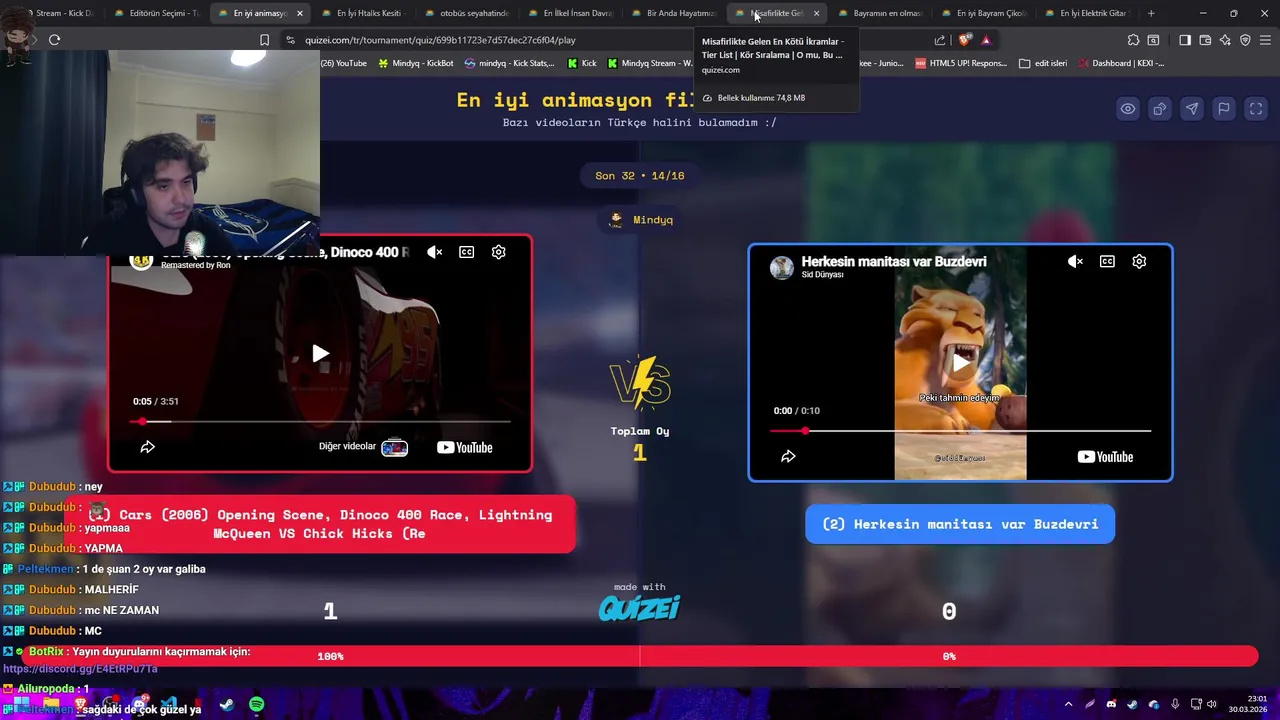
Task: Play the Cars opening scene video
Action: [x=320, y=353]
